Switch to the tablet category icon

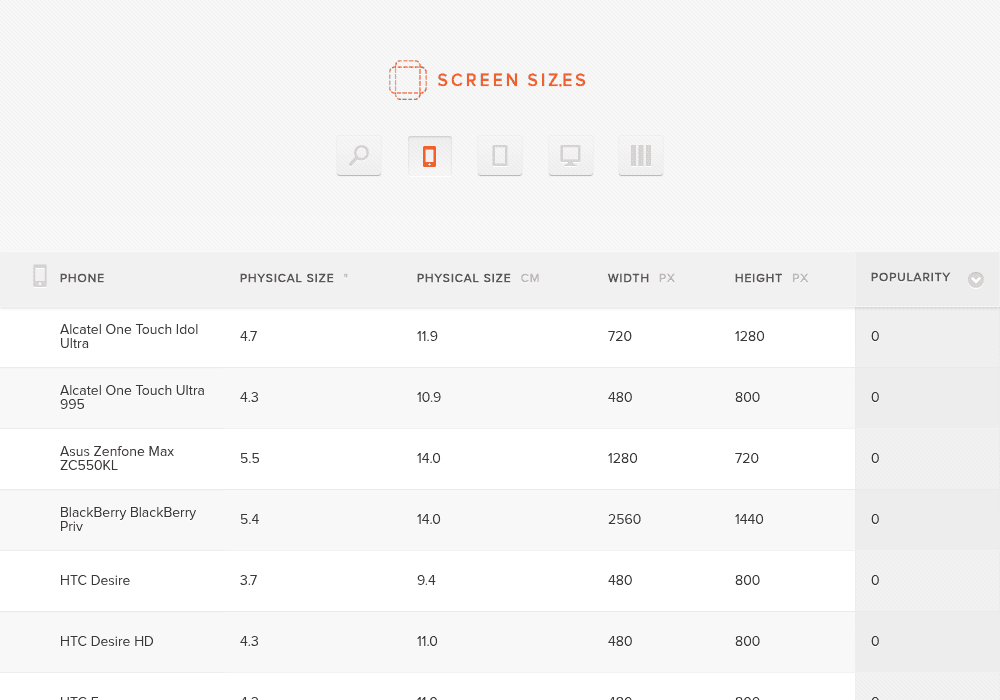[500, 156]
